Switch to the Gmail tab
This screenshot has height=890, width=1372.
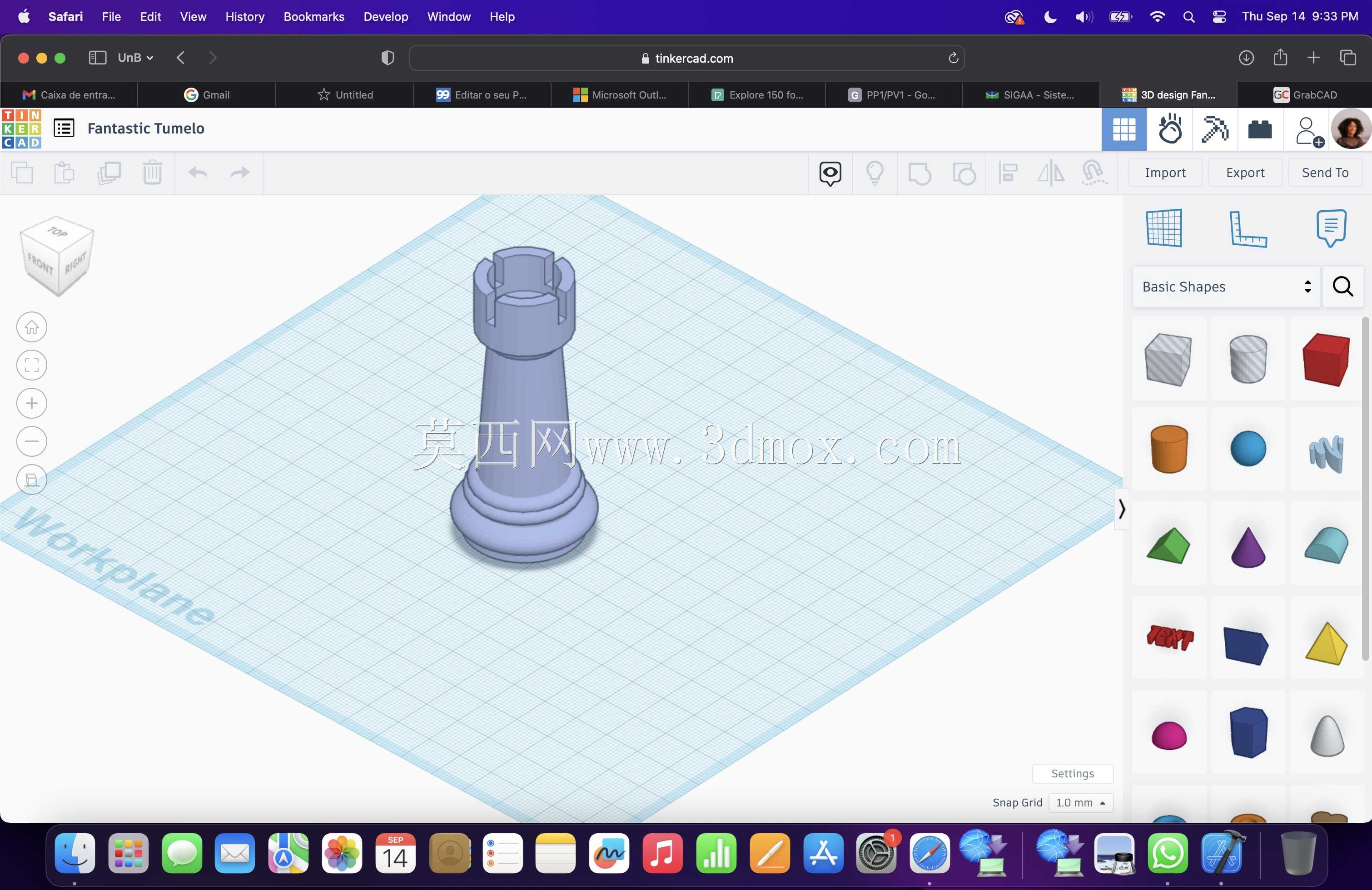pyautogui.click(x=206, y=94)
